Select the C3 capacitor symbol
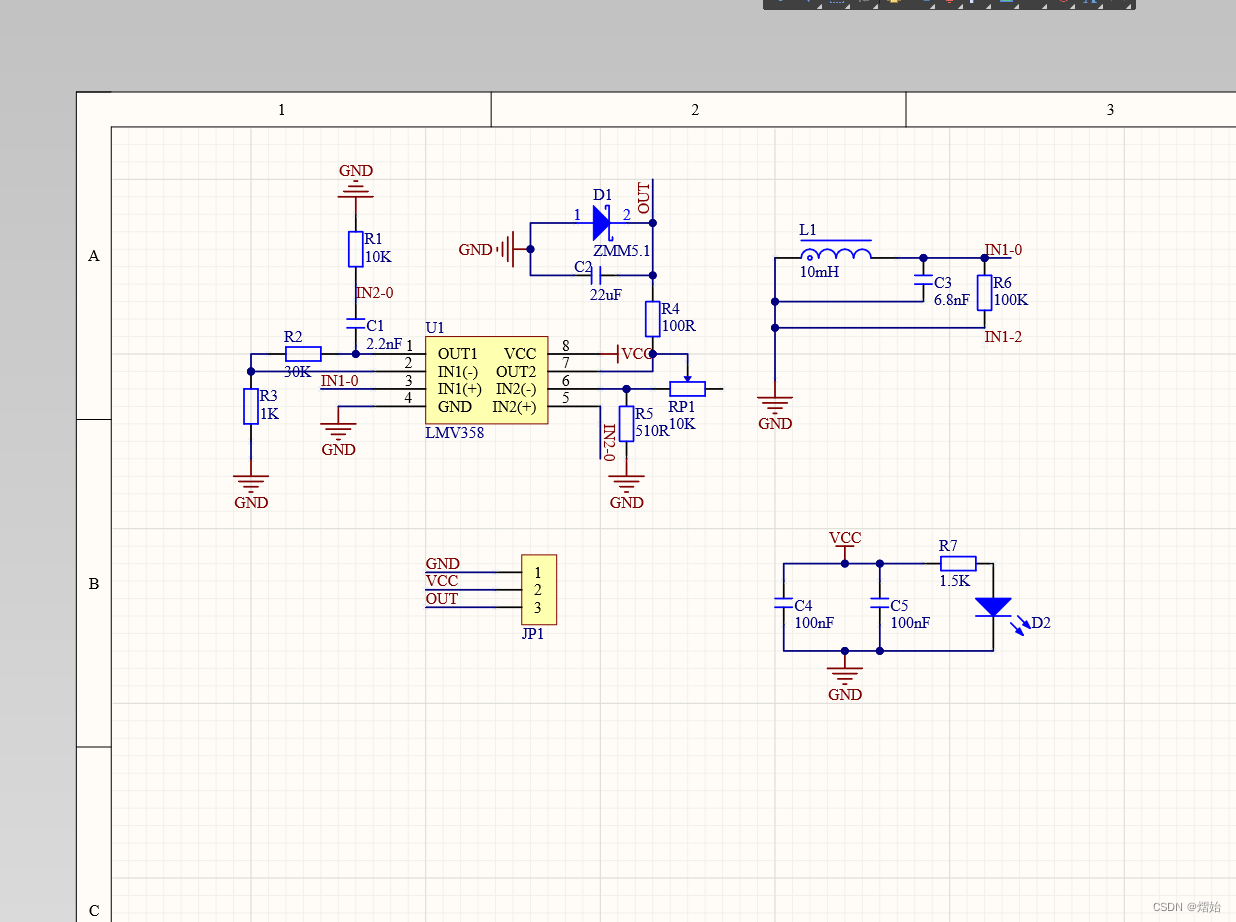Screen dimensions: 1236x922 point(923,281)
